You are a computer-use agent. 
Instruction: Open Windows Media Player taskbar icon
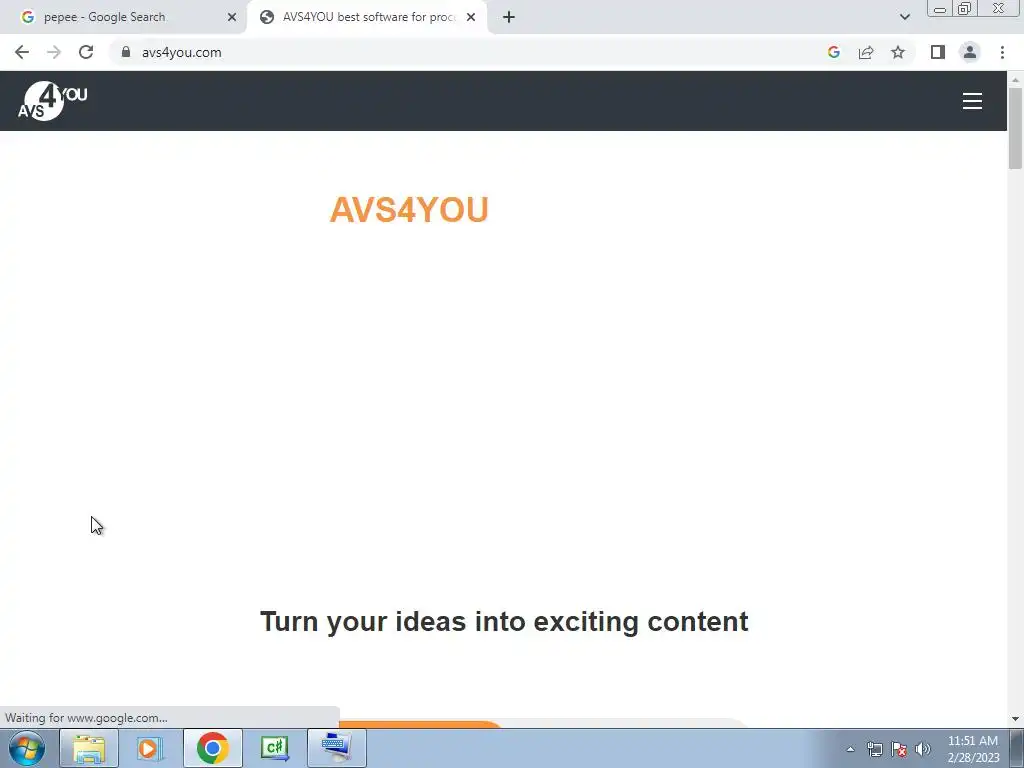pos(150,748)
